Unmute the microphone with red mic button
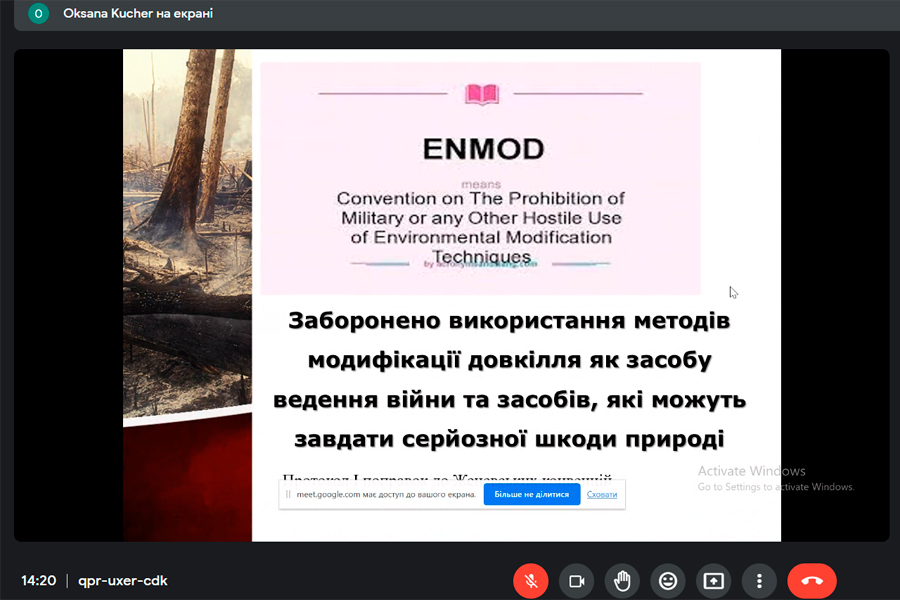Viewport: 900px width, 600px height. pyautogui.click(x=530, y=581)
